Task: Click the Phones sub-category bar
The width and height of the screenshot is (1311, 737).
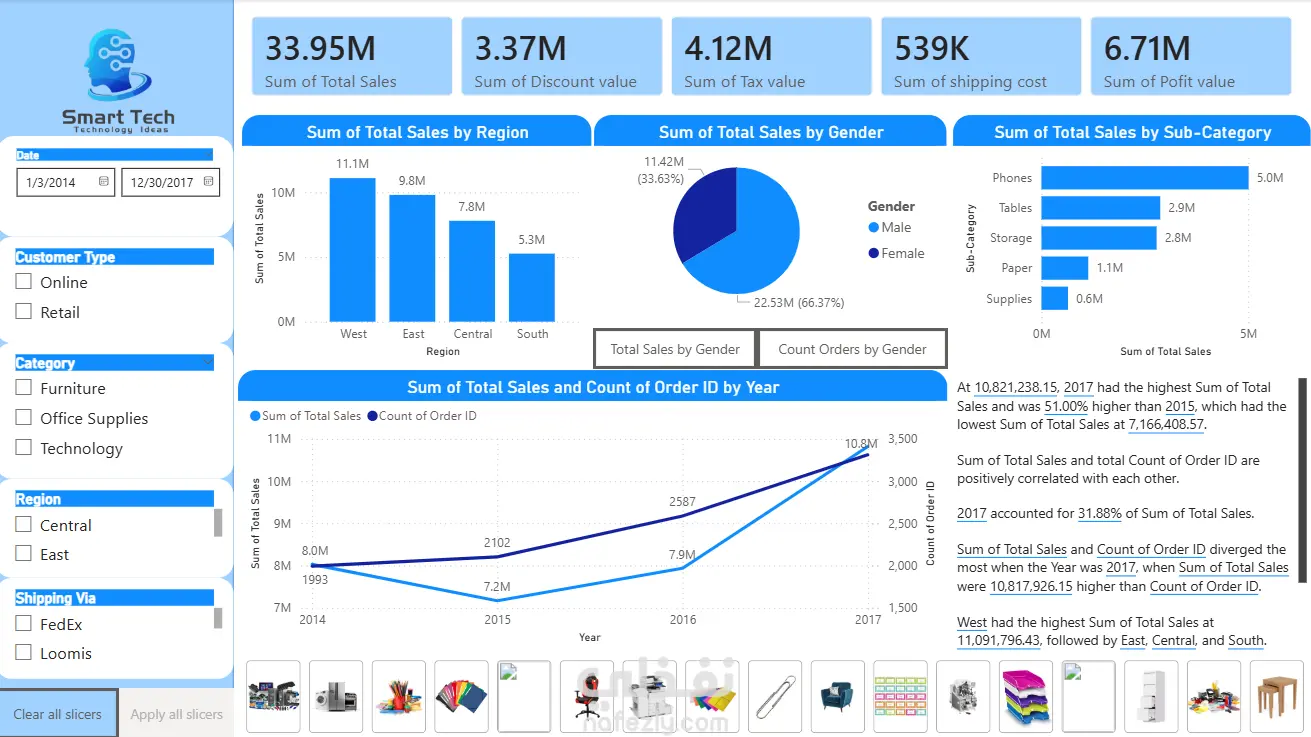Action: pyautogui.click(x=1145, y=178)
